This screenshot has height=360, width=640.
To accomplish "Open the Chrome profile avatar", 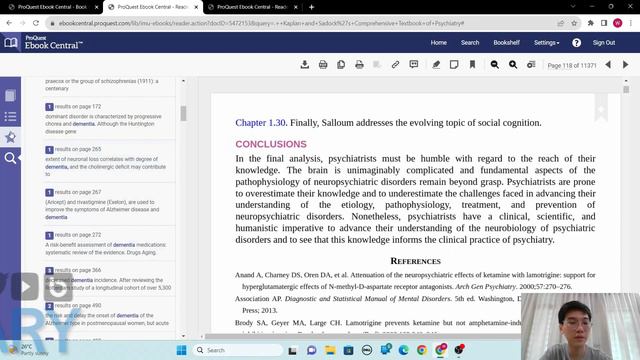I will click(618, 23).
